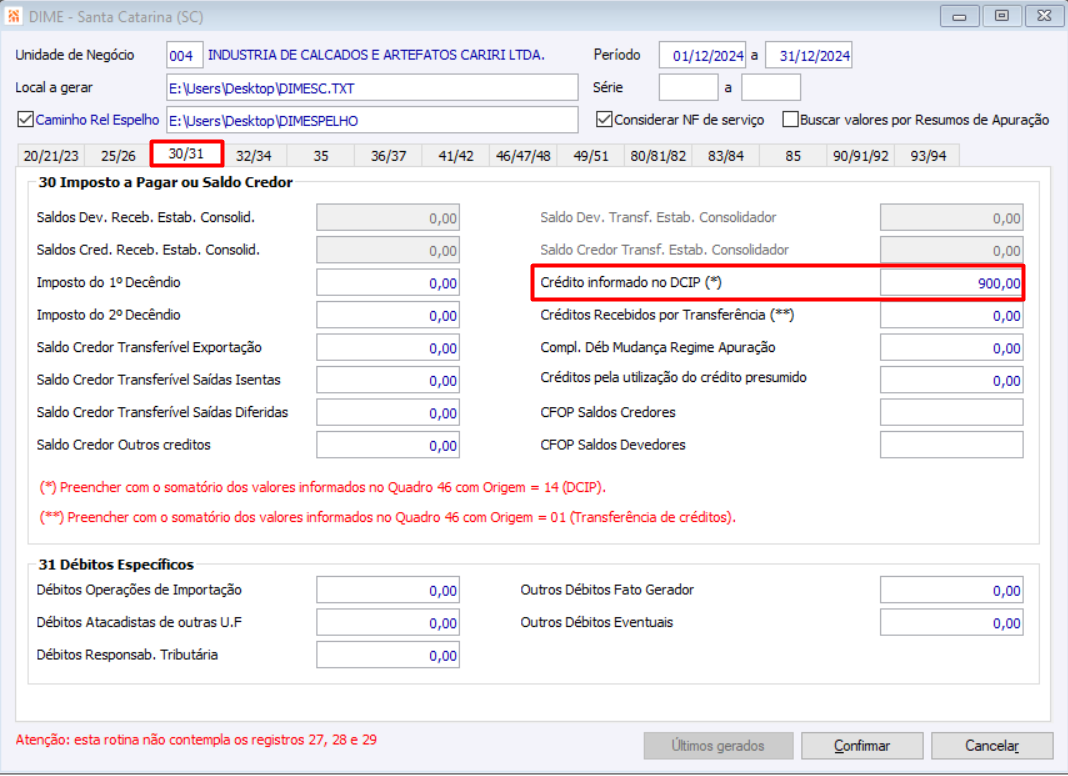Click Saldo Credor Transferível Saídas Isentas field
The image size is (1068, 776).
pos(388,380)
